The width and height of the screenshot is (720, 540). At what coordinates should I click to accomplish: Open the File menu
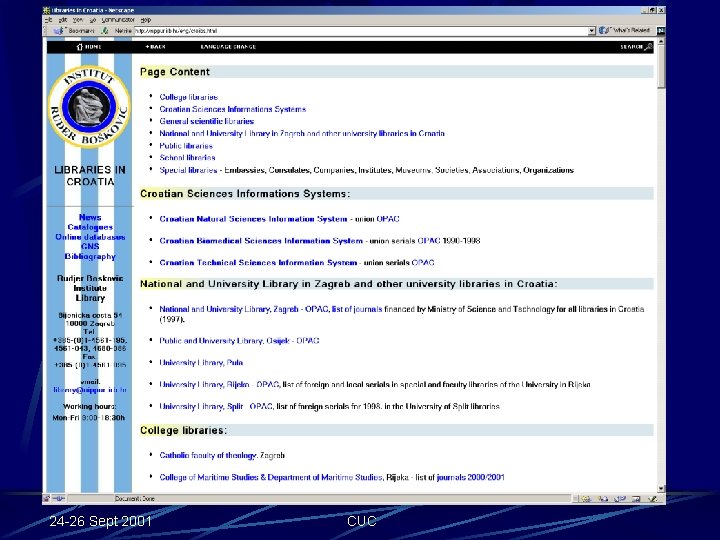tap(49, 20)
